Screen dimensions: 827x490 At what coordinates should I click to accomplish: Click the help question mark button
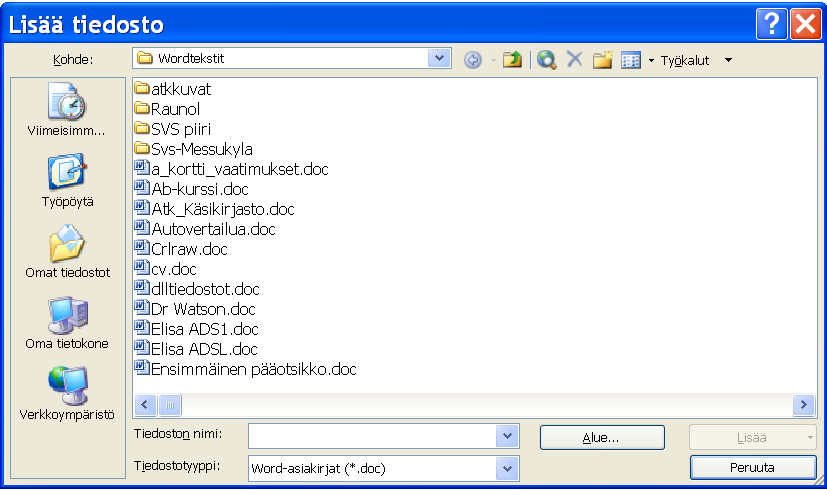[771, 24]
